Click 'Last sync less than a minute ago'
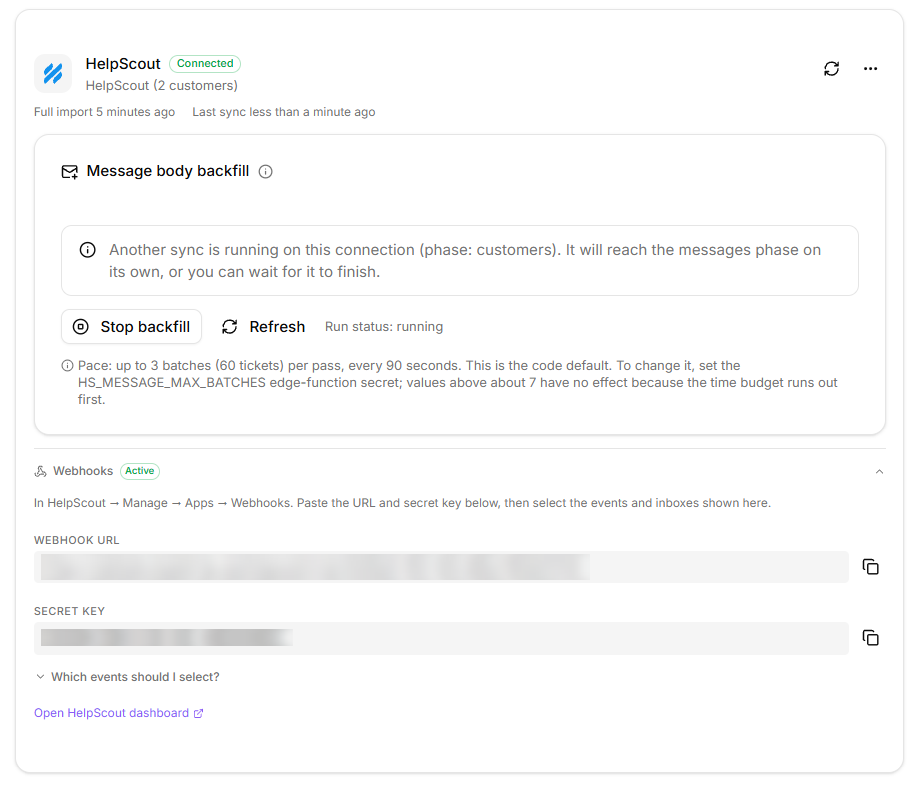This screenshot has height=787, width=913. point(284,112)
